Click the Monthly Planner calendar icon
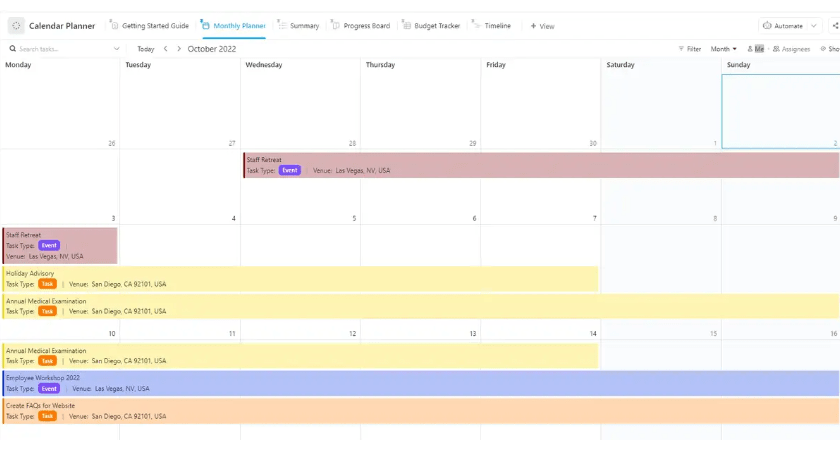This screenshot has height=463, width=840. click(x=205, y=25)
